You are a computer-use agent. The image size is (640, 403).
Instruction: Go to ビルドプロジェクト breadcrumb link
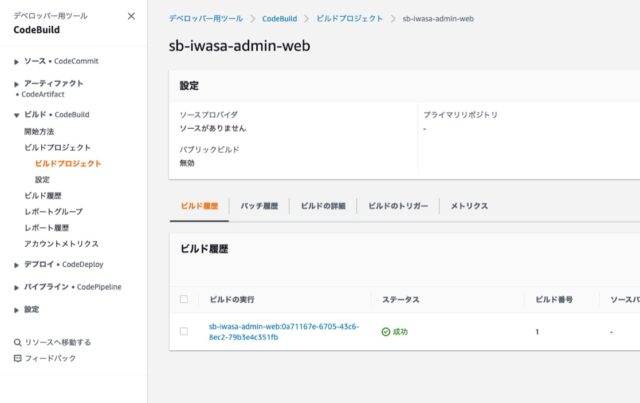350,19
